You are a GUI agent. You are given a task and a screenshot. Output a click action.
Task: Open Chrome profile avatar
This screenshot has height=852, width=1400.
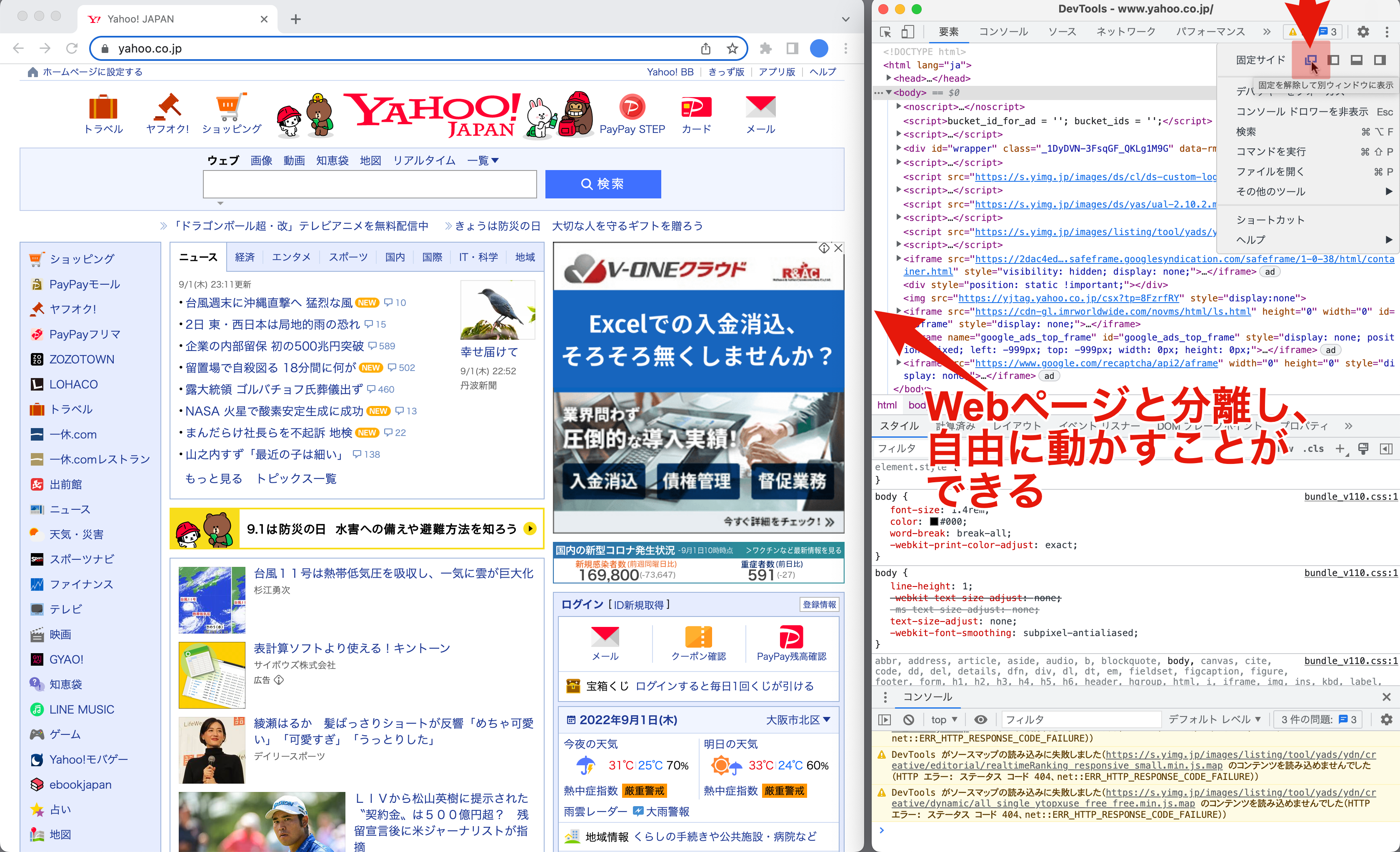[819, 48]
